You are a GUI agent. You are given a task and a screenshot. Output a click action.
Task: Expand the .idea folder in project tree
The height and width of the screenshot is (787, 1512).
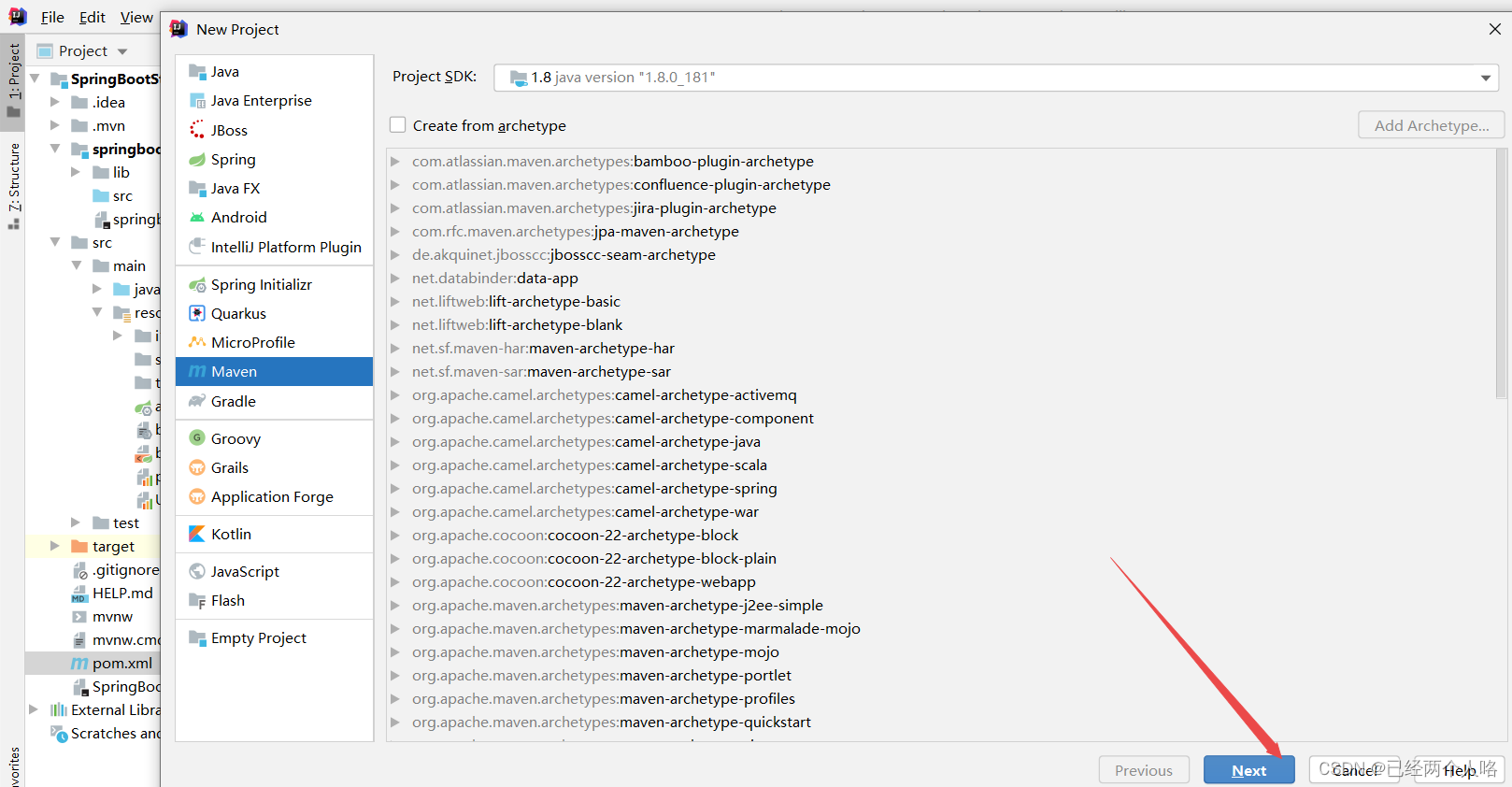pyautogui.click(x=55, y=102)
